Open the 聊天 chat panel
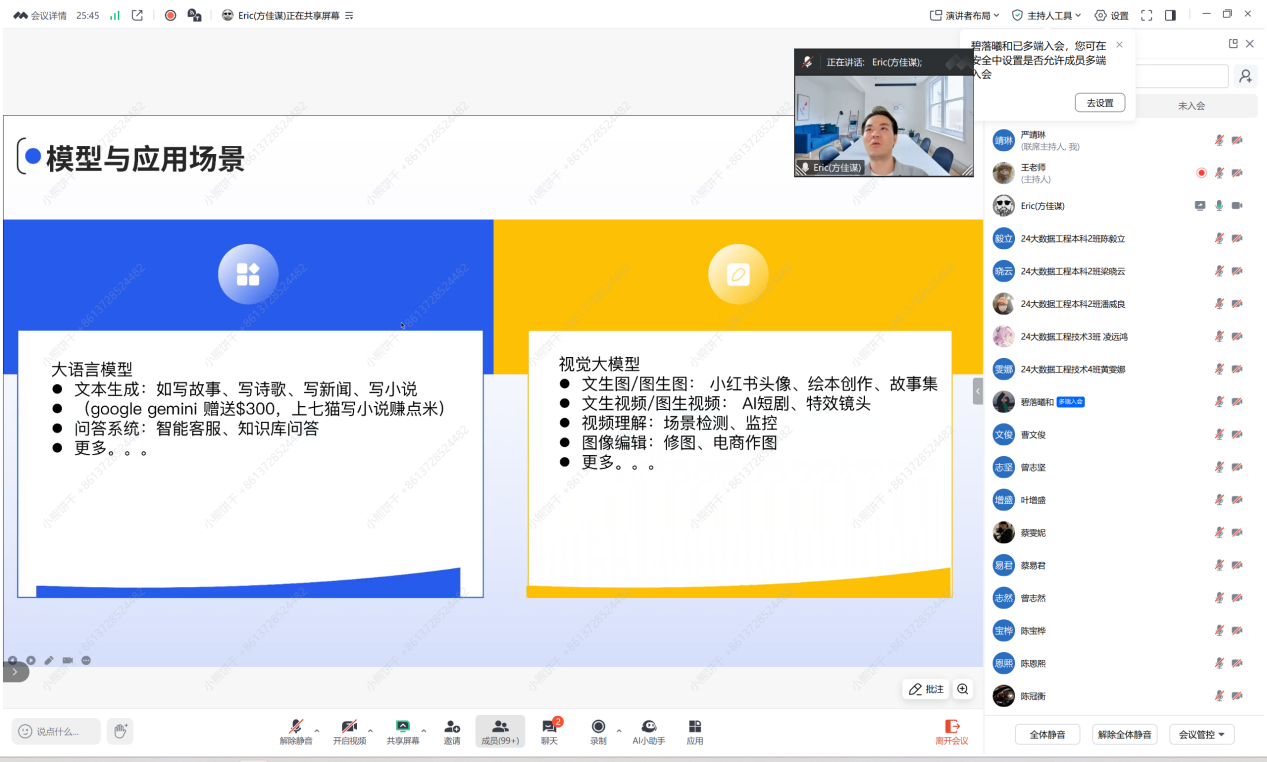 coord(549,731)
